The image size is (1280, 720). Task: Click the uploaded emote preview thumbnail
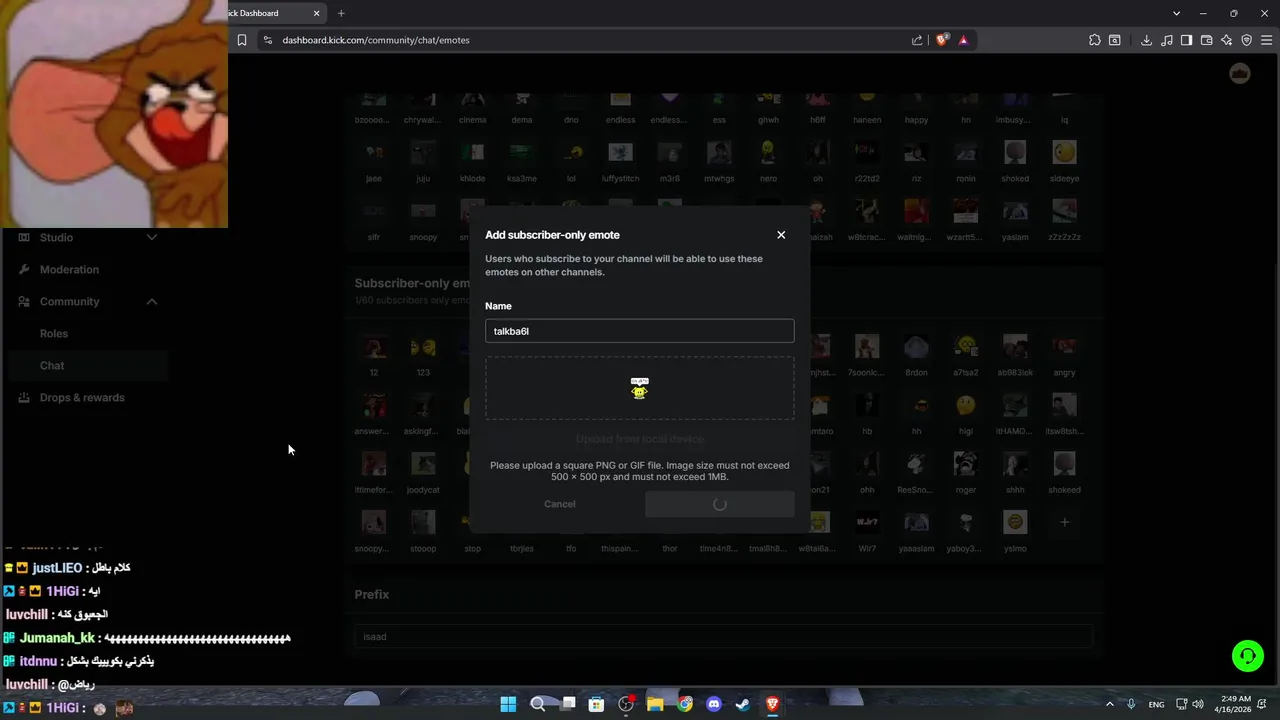click(640, 388)
